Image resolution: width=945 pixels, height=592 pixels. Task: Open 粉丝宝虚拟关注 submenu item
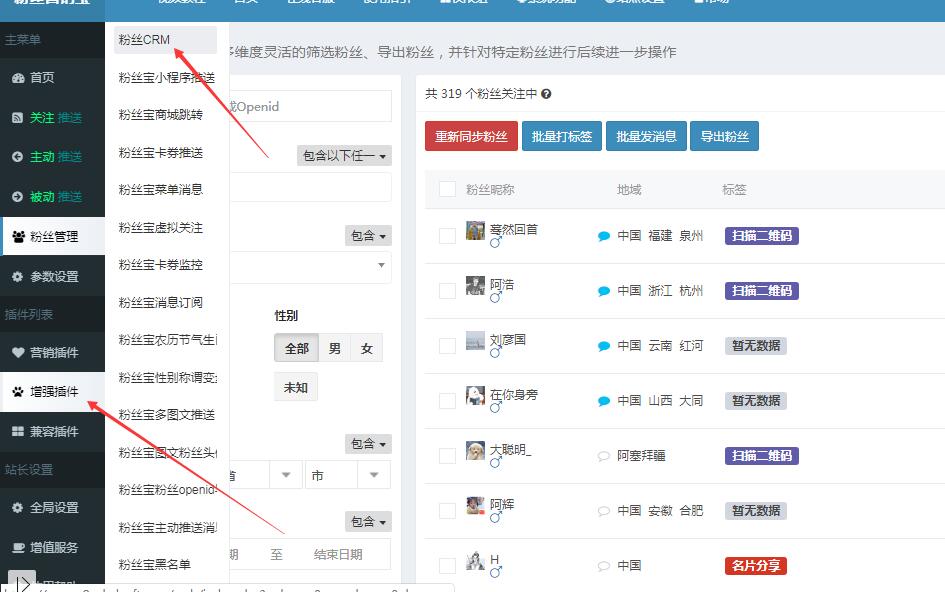click(161, 228)
